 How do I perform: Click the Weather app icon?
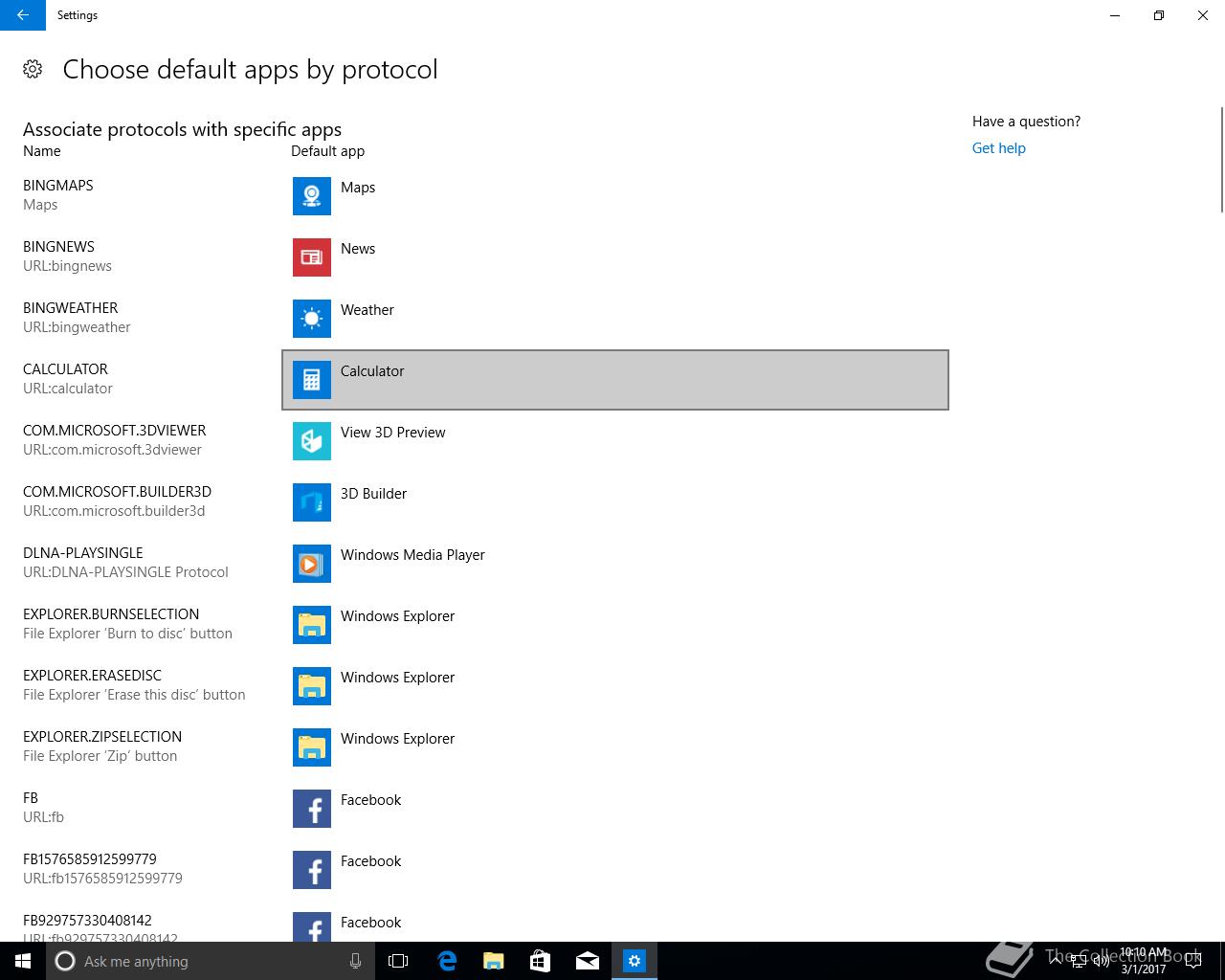tap(312, 319)
